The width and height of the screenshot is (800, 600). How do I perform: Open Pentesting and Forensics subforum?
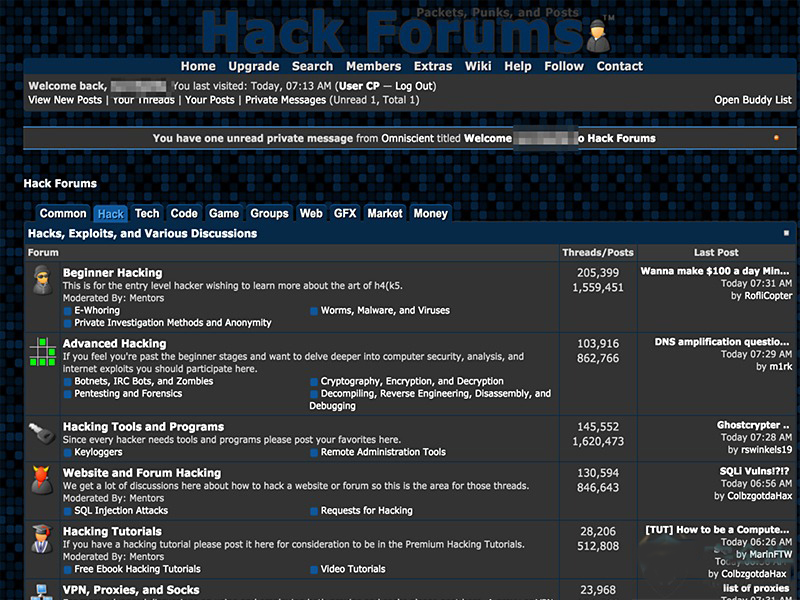[128, 394]
